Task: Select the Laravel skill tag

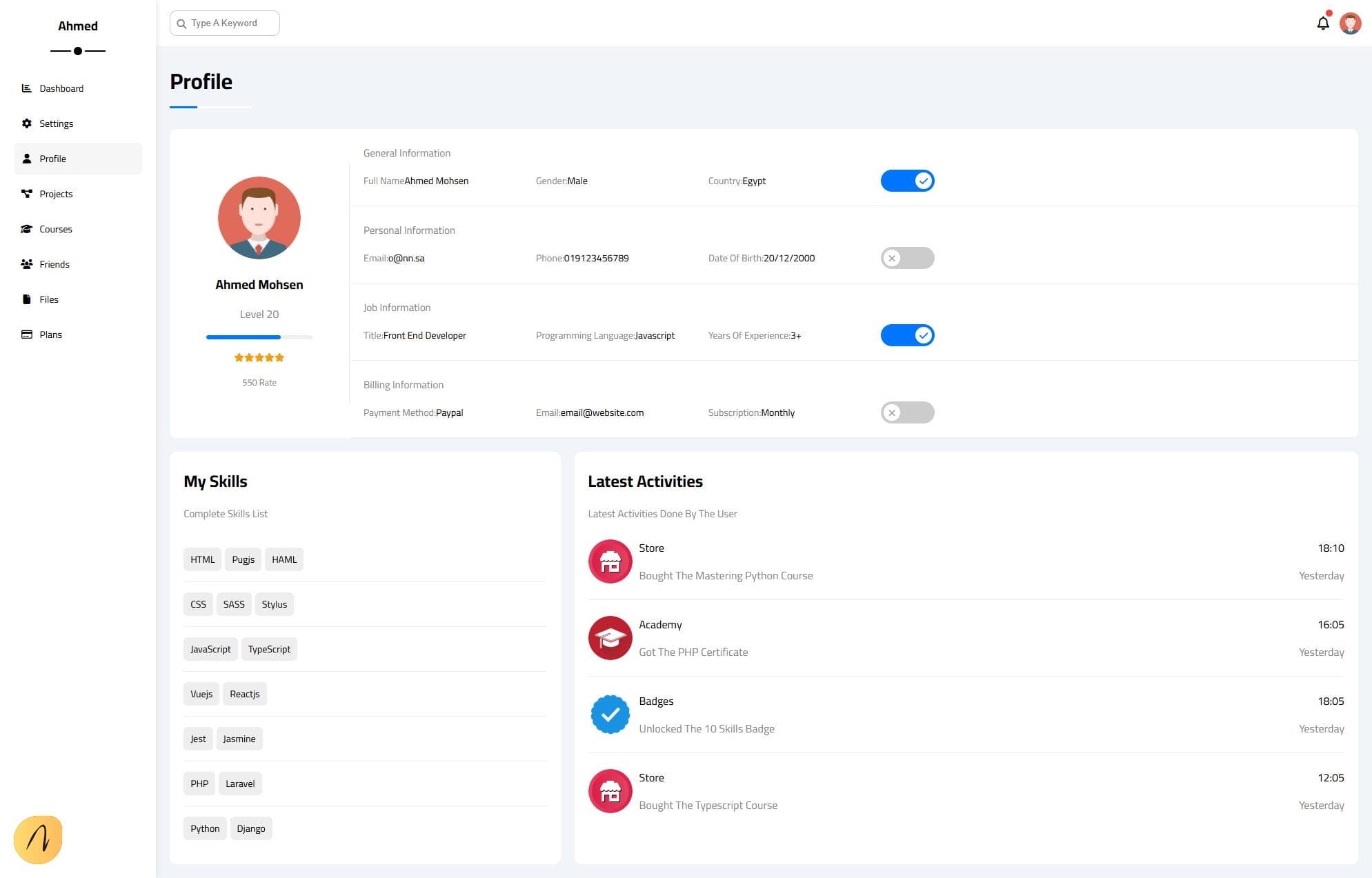Action: tap(240, 784)
